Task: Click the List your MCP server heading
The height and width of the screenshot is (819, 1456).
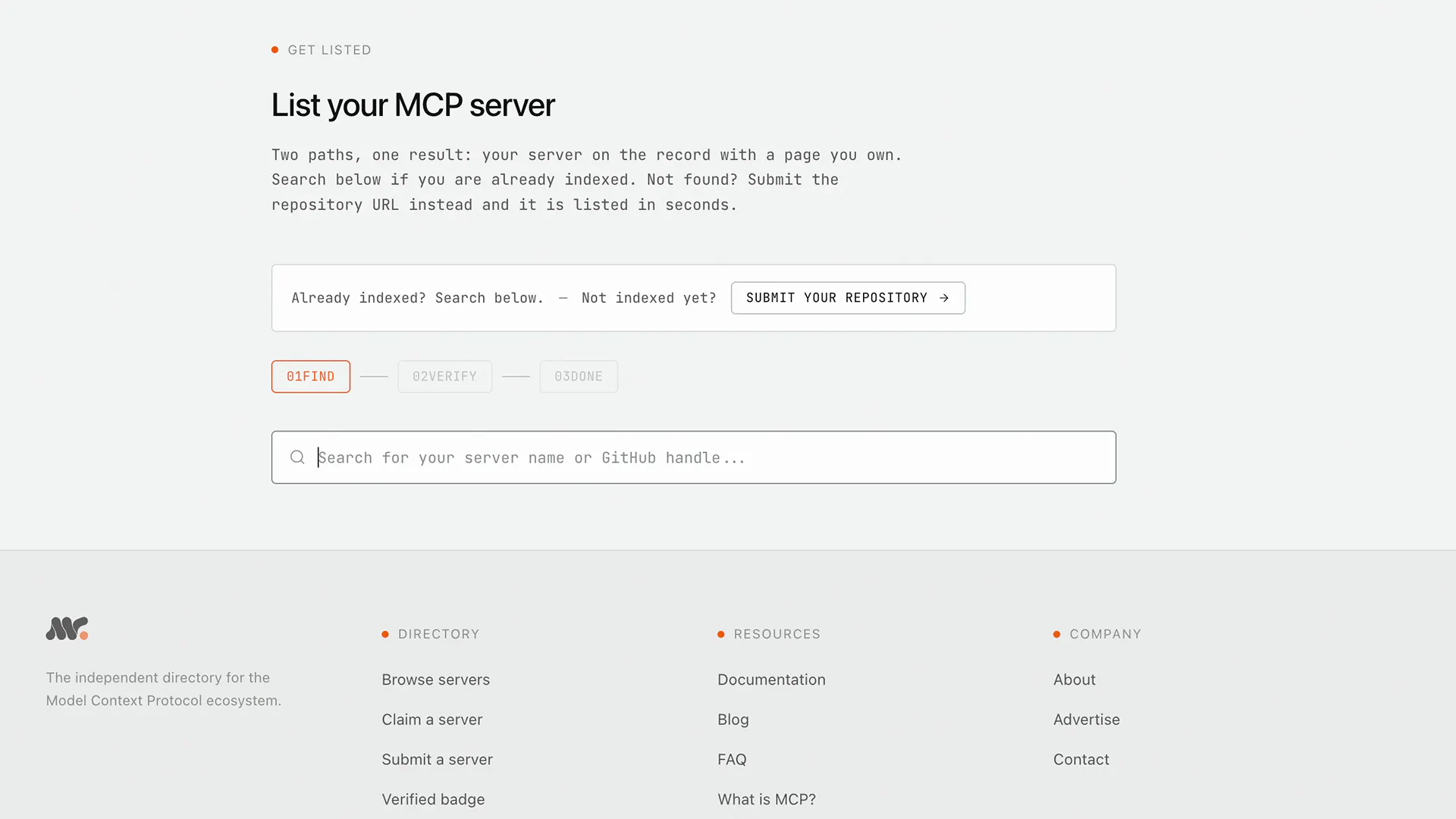Action: coord(413,105)
